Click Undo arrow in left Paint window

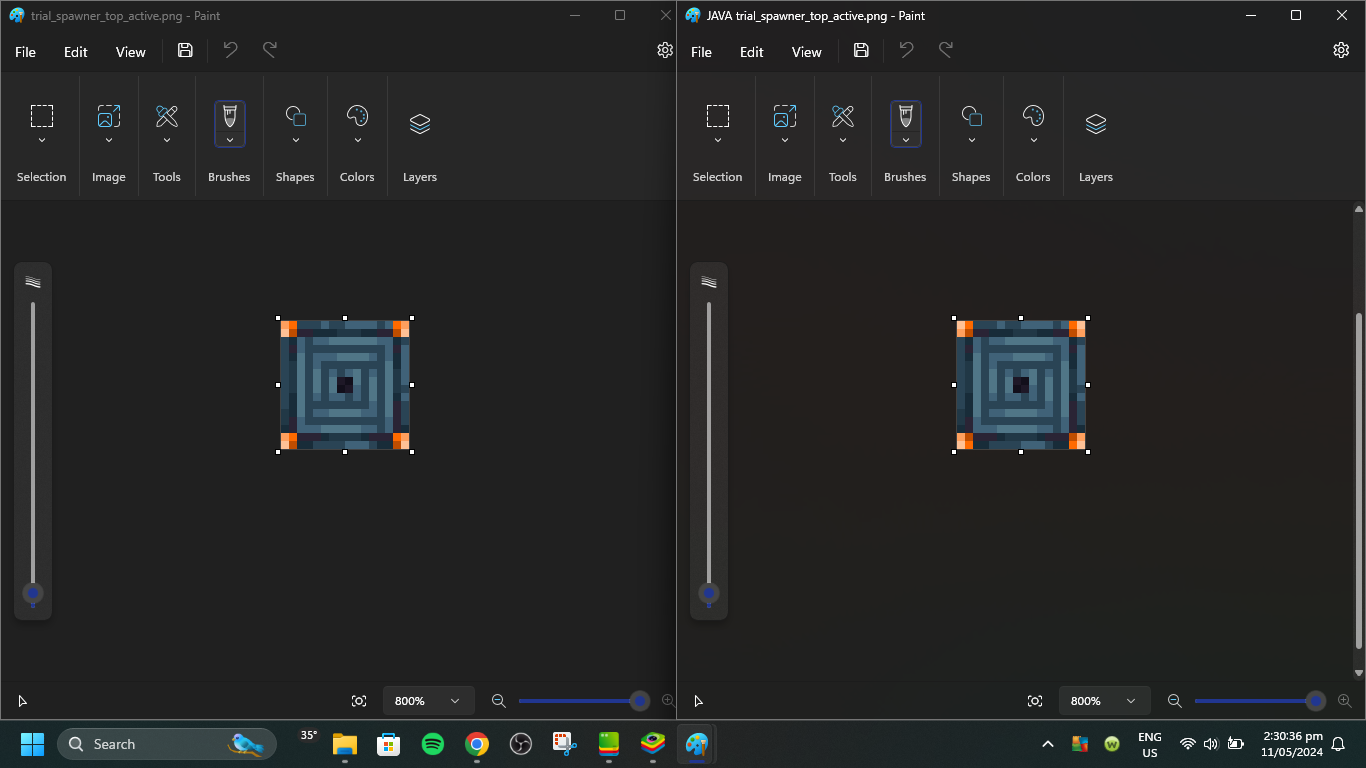click(231, 51)
